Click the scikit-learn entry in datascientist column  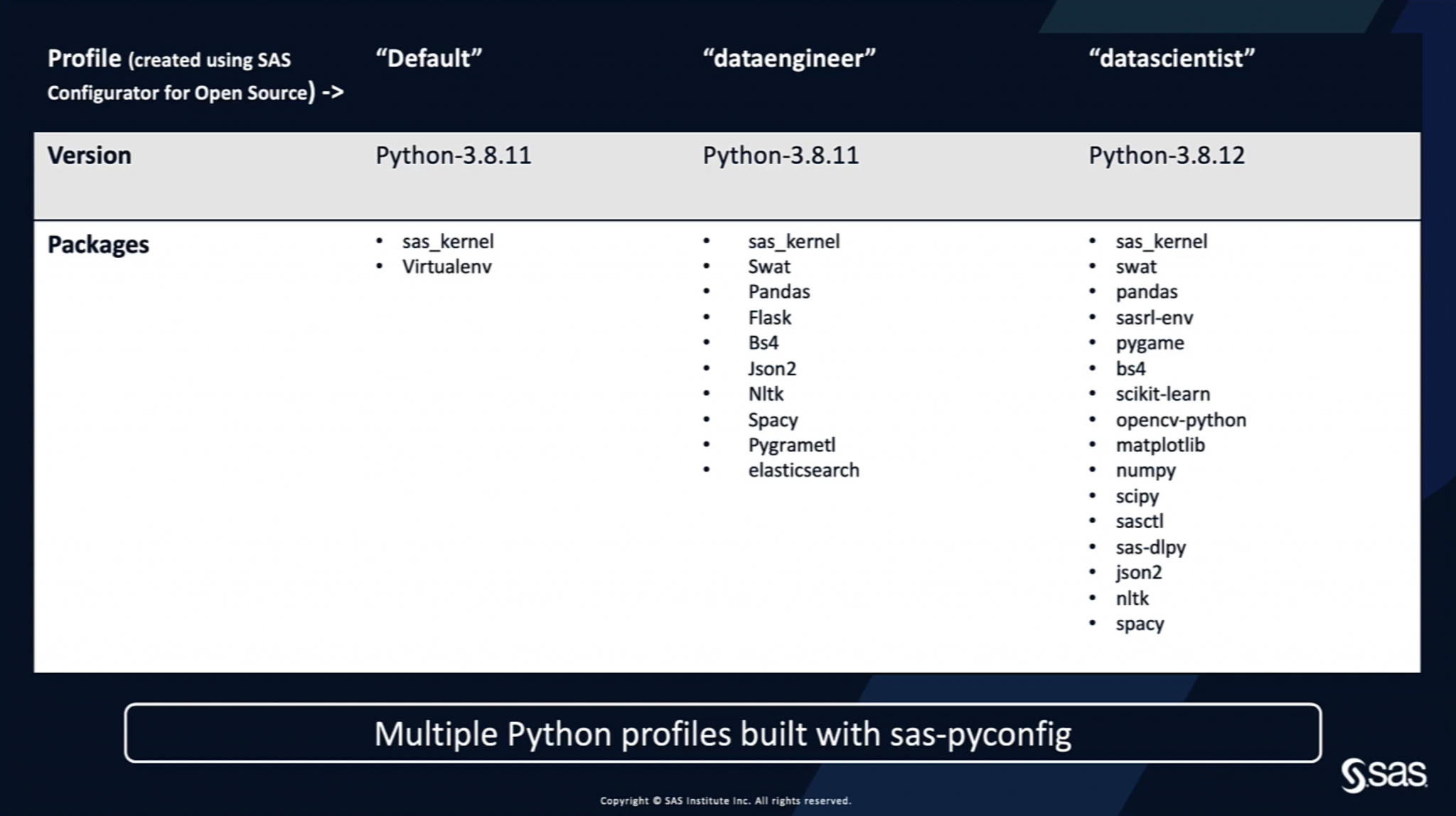[x=1165, y=394]
